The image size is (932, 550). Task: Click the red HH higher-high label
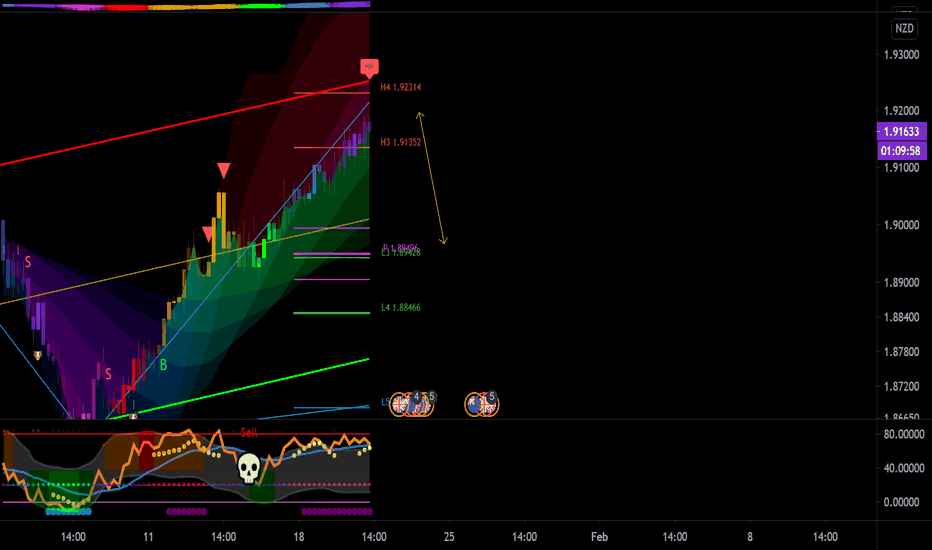(369, 68)
